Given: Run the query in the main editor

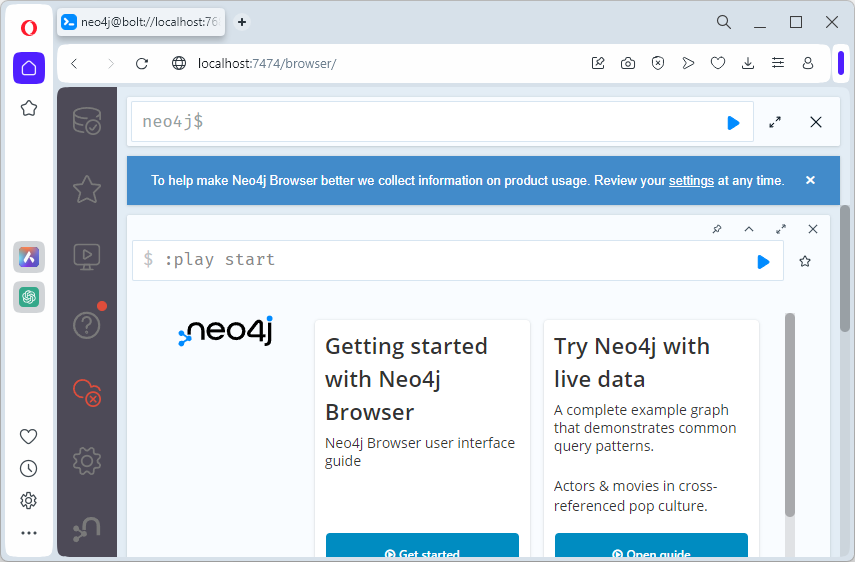Looking at the screenshot, I should click(733, 123).
